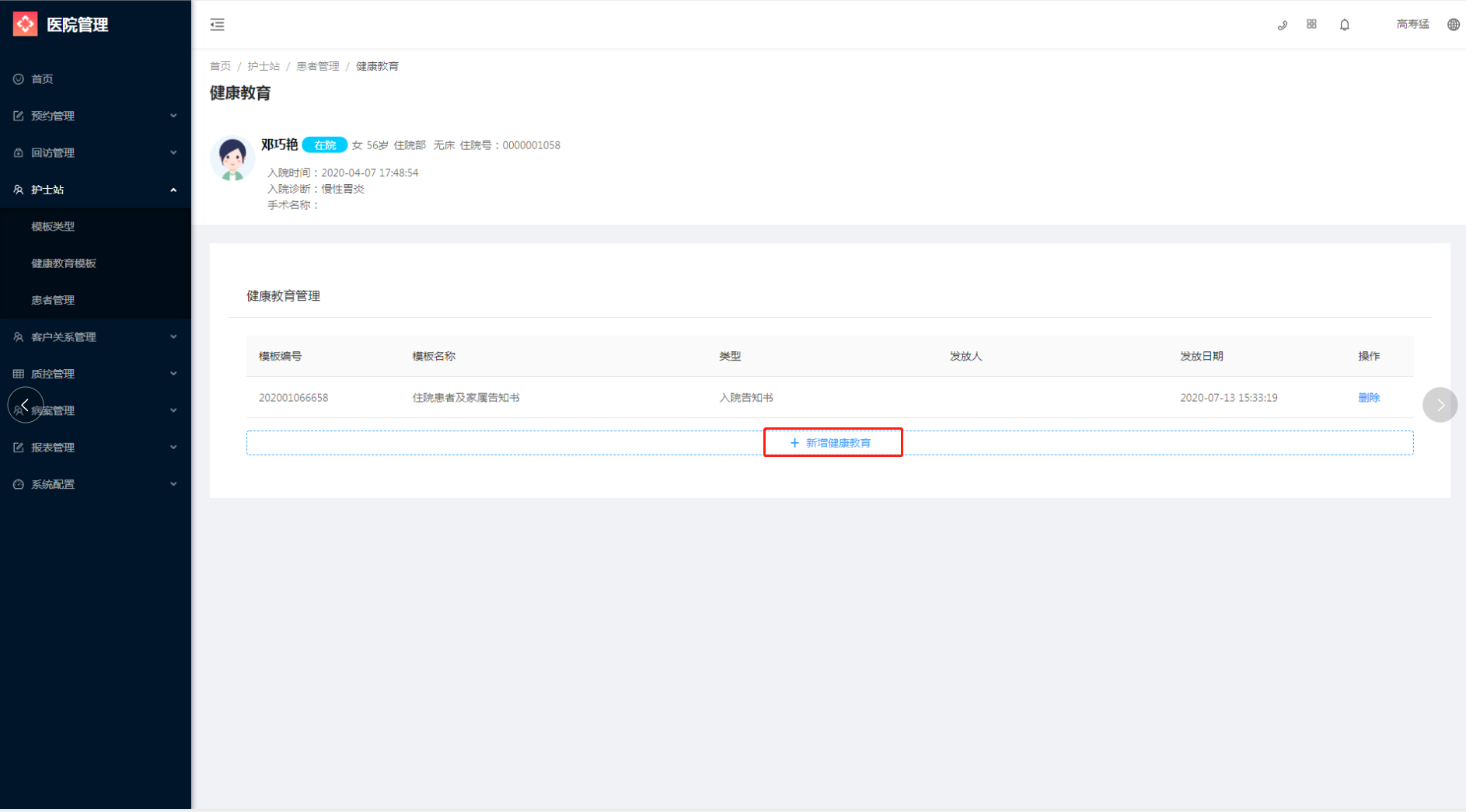1466x812 pixels.
Task: Click the 预约管理 edit icon in sidebar
Action: click(19, 116)
